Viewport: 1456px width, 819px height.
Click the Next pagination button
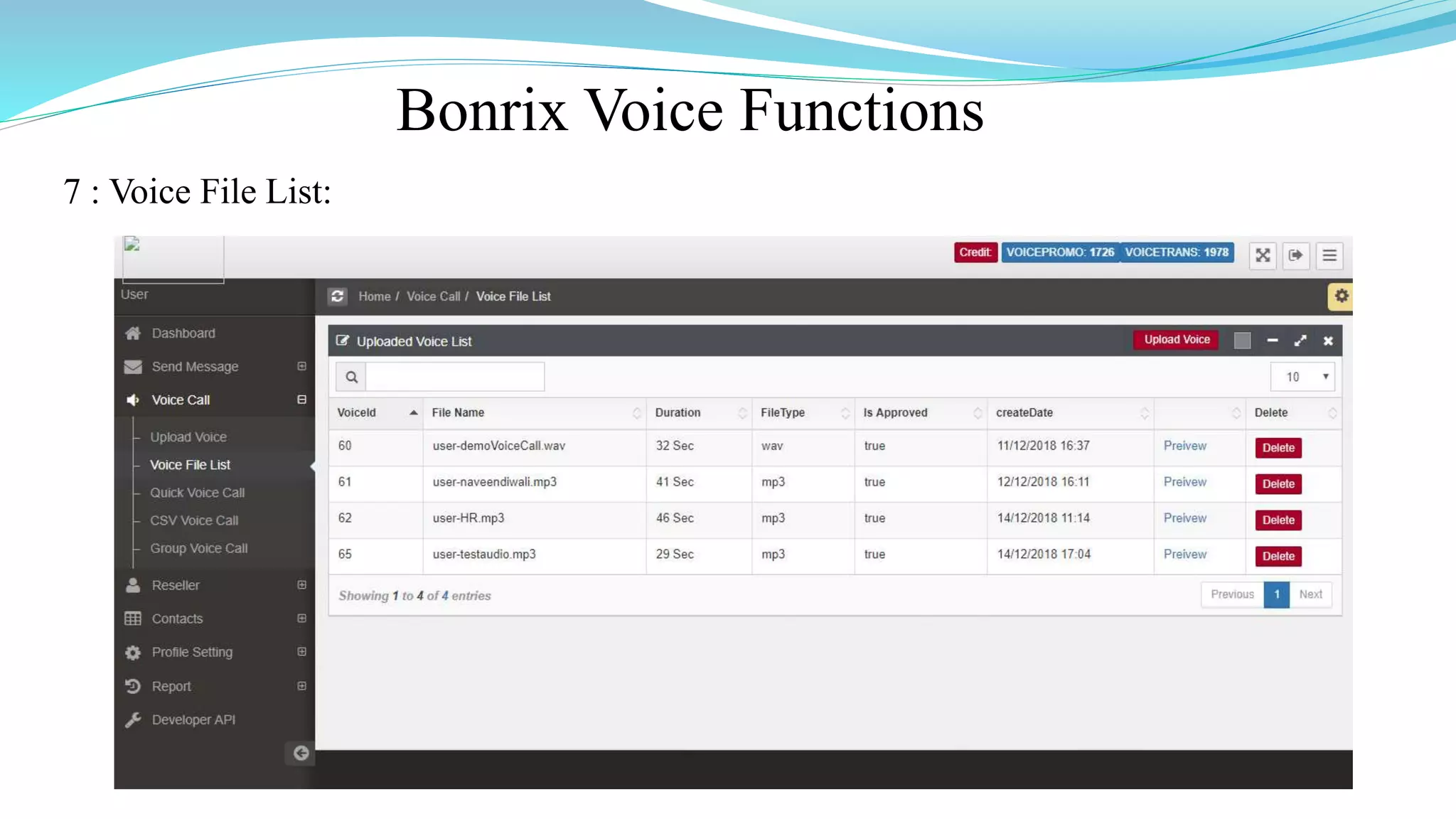coord(1310,594)
